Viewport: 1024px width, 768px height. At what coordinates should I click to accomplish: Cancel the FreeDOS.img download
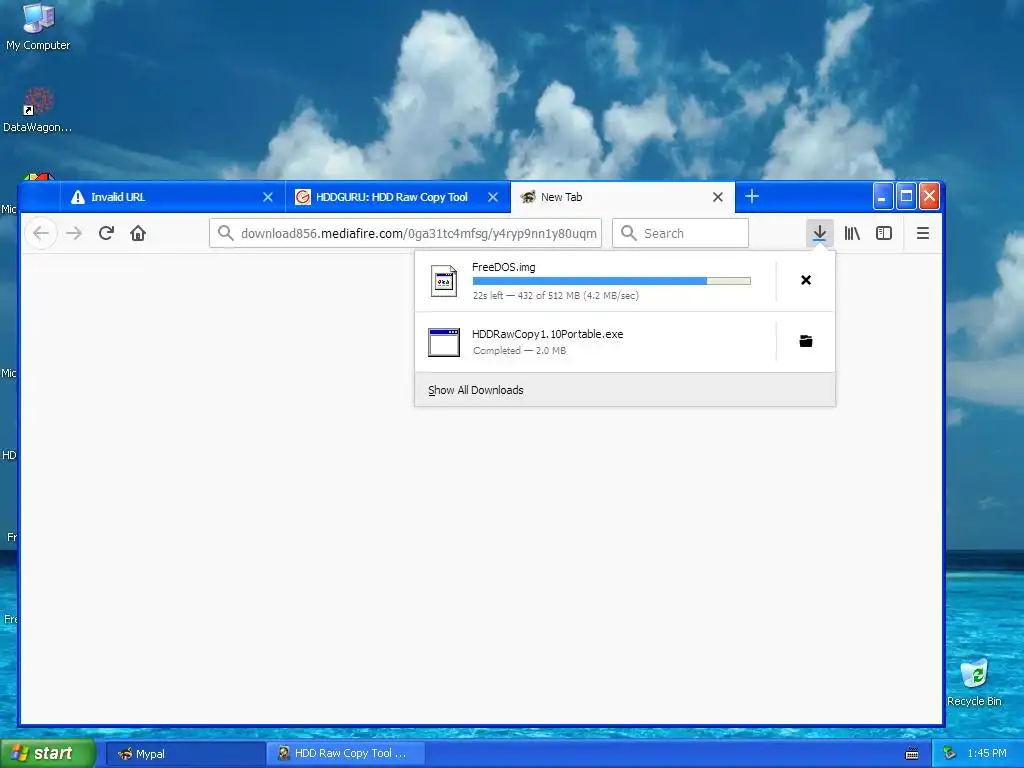806,280
